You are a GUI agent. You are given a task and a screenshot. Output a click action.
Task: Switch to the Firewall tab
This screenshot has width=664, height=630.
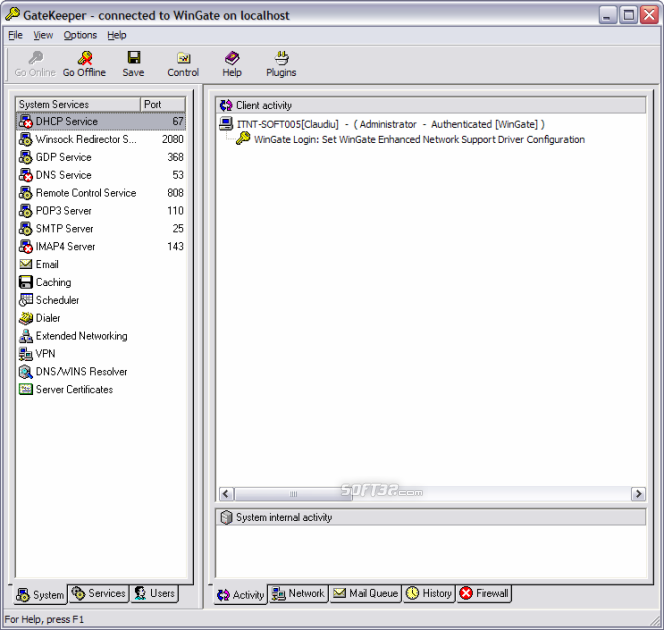[x=484, y=593]
